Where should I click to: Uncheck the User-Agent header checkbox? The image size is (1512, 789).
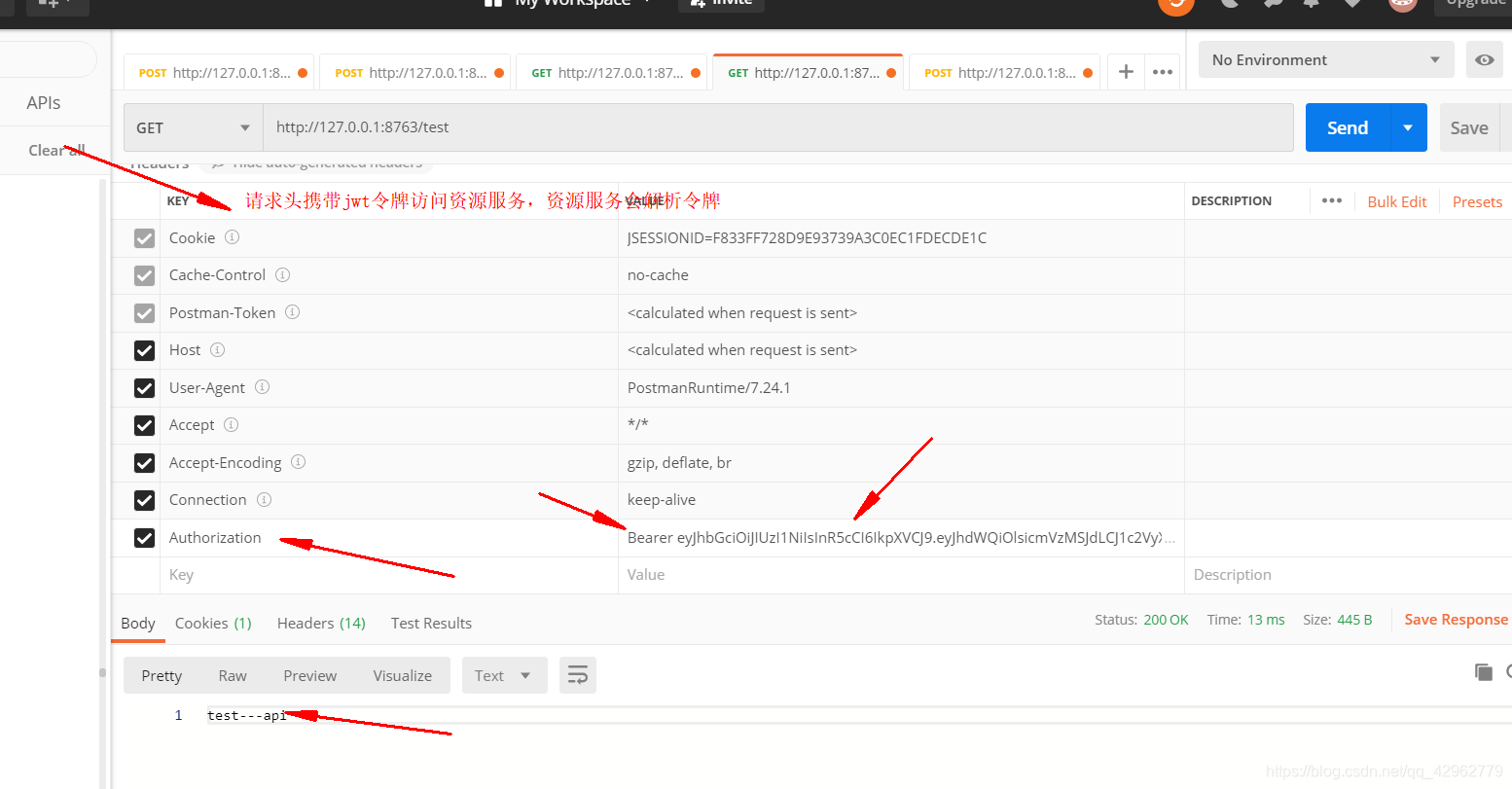(x=144, y=388)
